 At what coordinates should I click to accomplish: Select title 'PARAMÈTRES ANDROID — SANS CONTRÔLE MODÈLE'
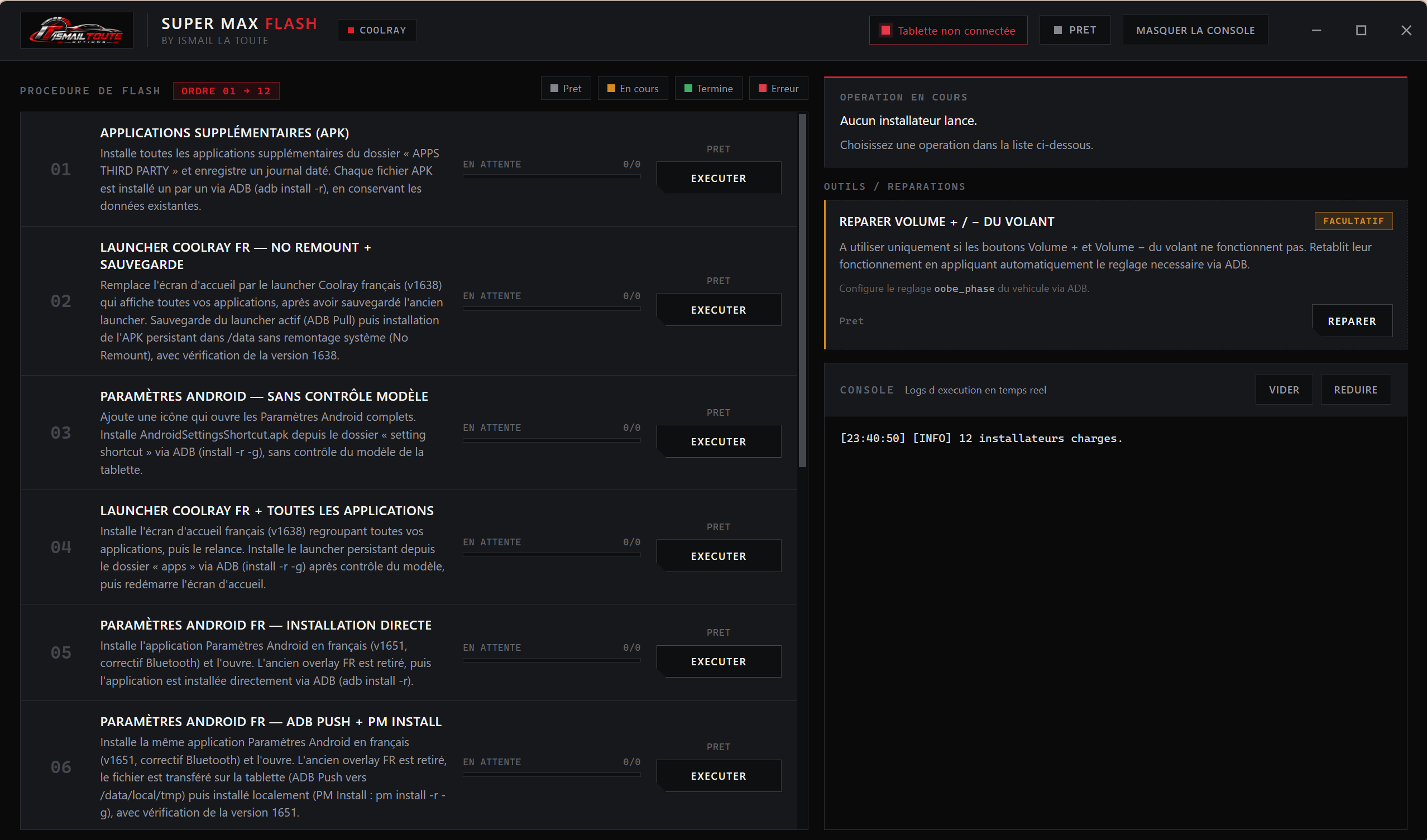tap(264, 396)
